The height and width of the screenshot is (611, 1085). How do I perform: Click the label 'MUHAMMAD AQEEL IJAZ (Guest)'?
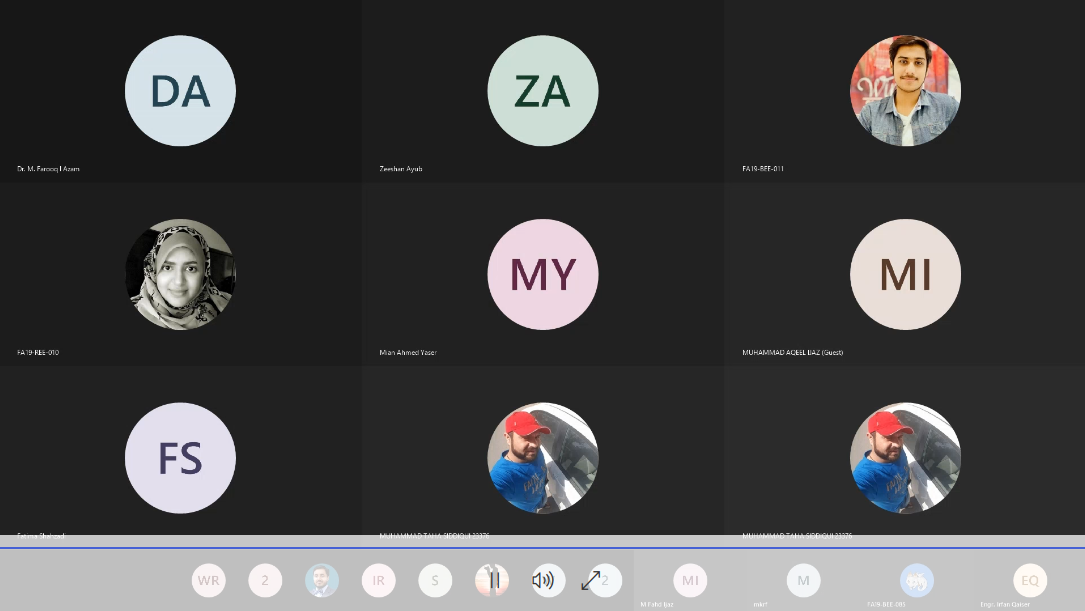pyautogui.click(x=792, y=352)
